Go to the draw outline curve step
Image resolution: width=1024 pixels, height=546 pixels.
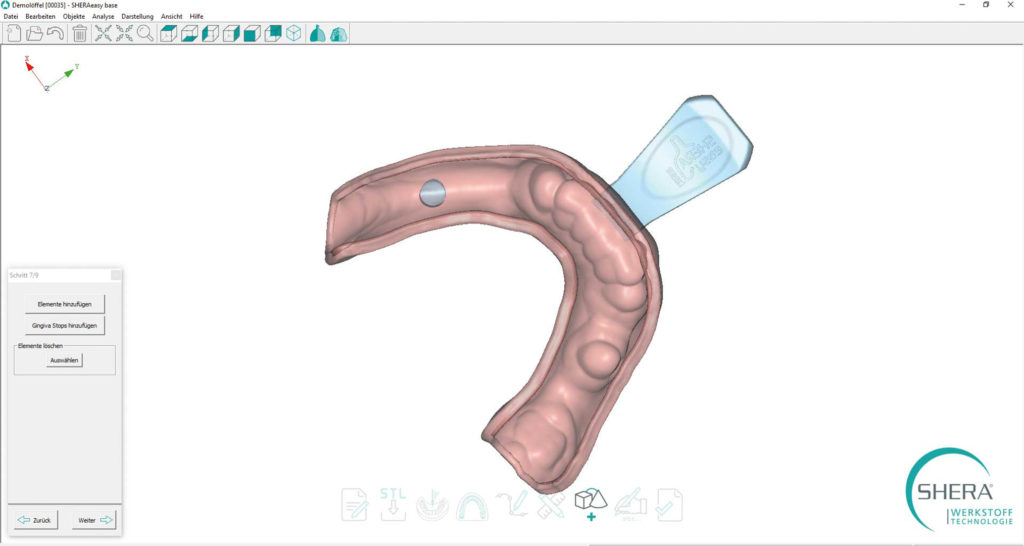pos(511,504)
